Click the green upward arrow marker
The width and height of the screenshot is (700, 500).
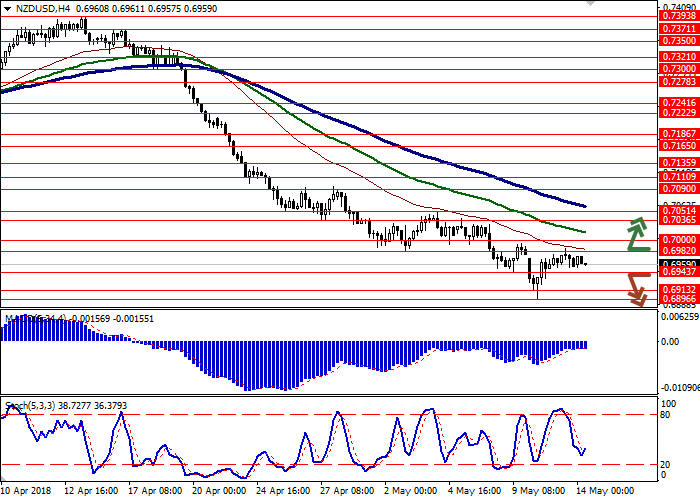click(636, 233)
